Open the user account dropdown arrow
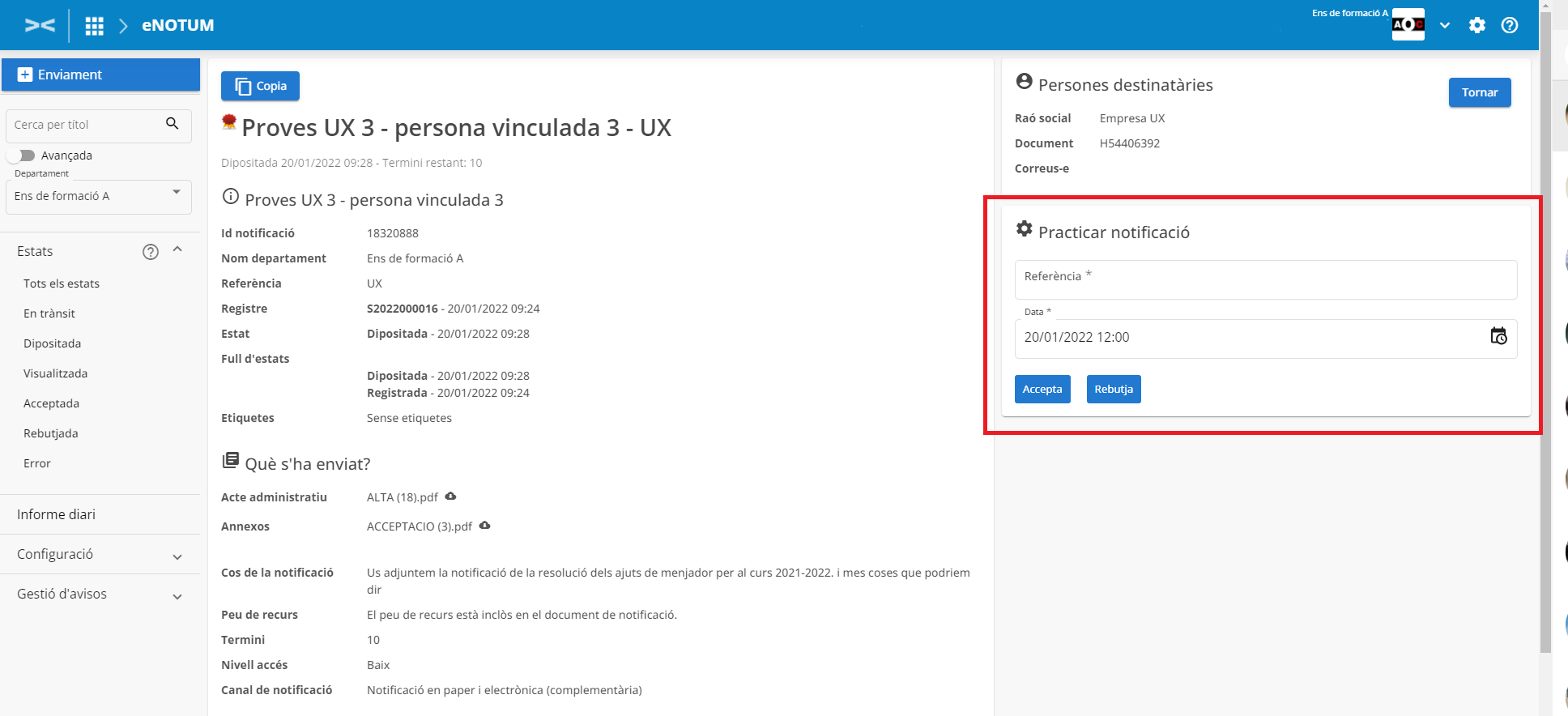Image resolution: width=1568 pixels, height=716 pixels. point(1445,25)
